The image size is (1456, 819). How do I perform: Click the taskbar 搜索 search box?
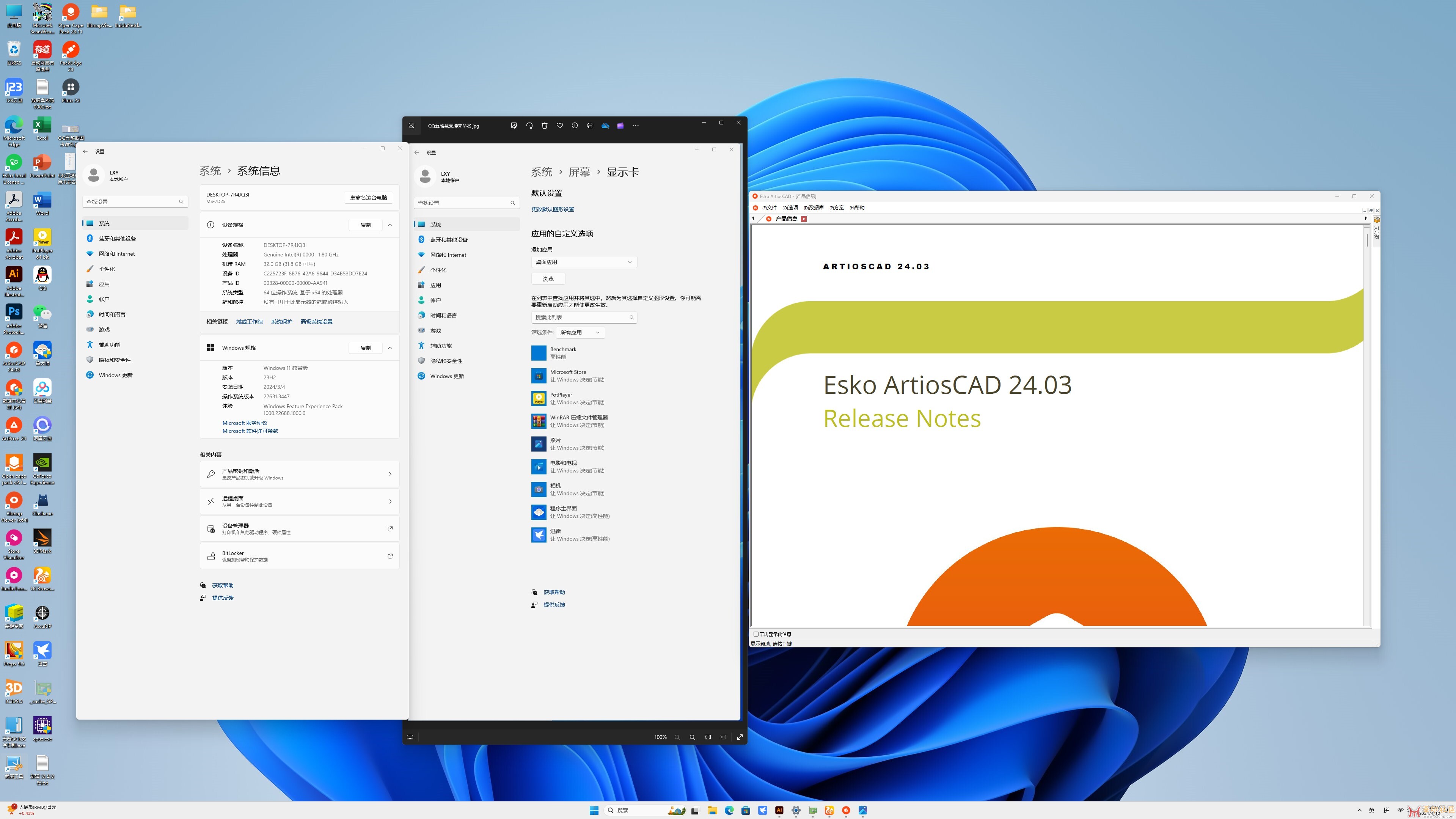[x=646, y=810]
